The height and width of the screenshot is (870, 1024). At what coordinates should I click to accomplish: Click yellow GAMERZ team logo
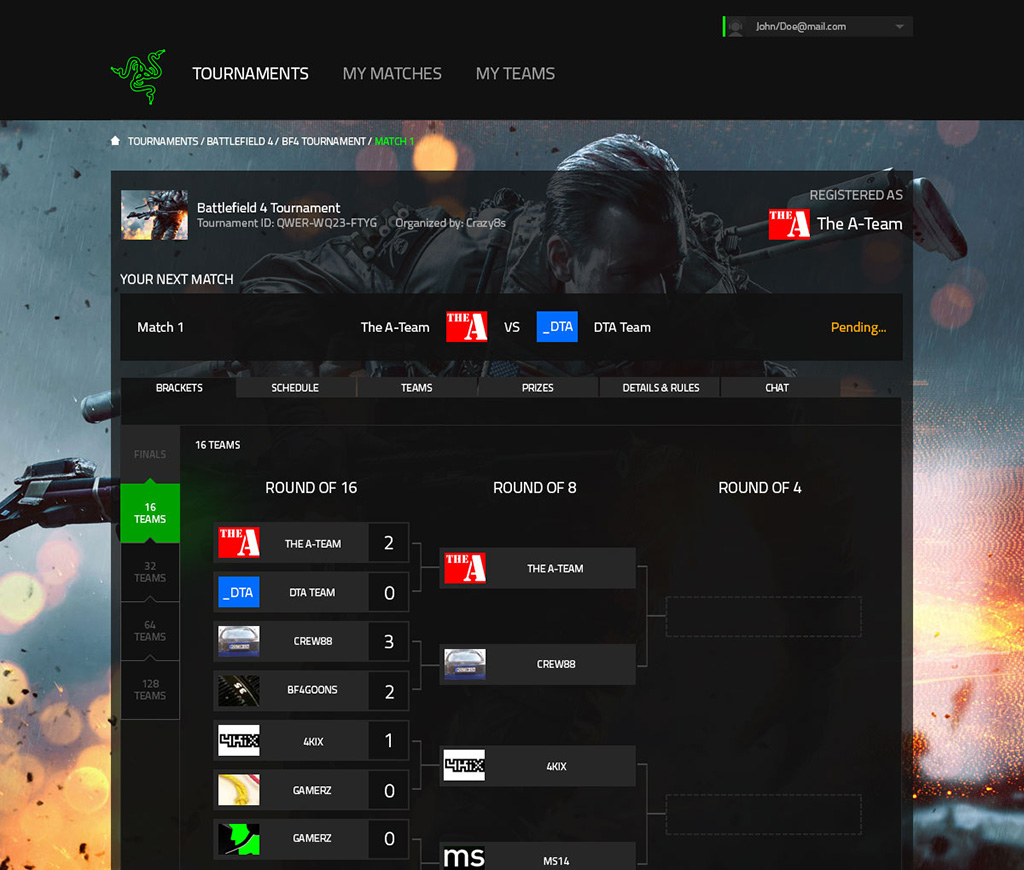[x=239, y=790]
